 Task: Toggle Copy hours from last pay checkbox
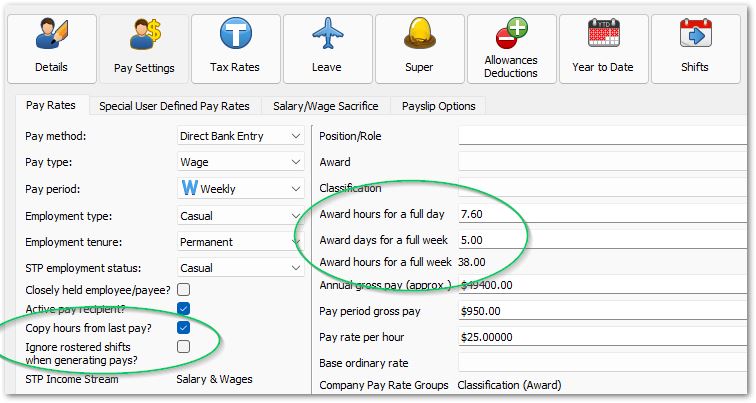click(183, 328)
